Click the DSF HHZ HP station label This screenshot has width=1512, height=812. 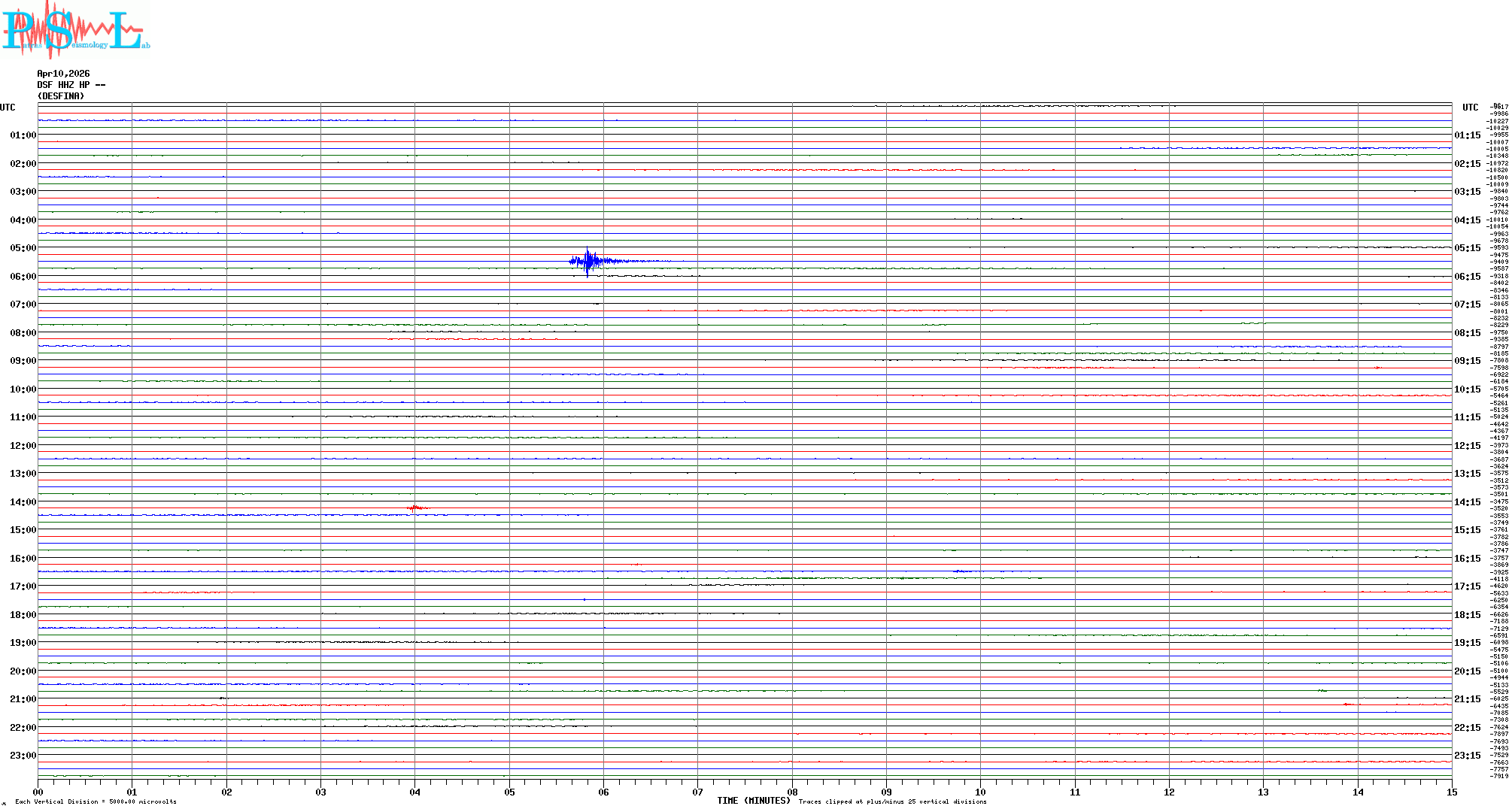coord(71,85)
